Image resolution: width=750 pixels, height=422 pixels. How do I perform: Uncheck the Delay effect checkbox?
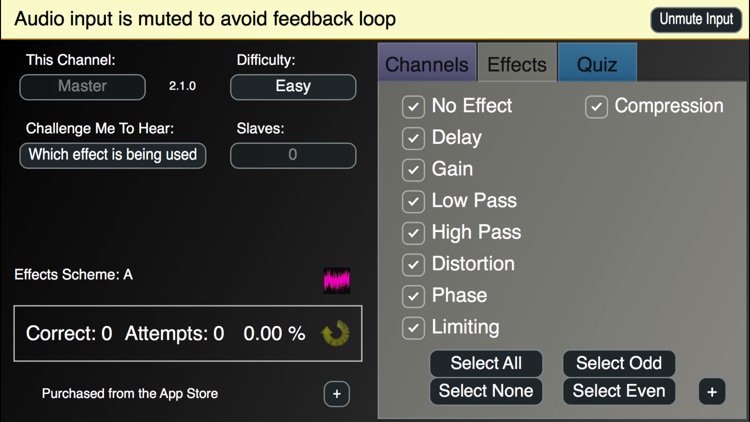(413, 138)
